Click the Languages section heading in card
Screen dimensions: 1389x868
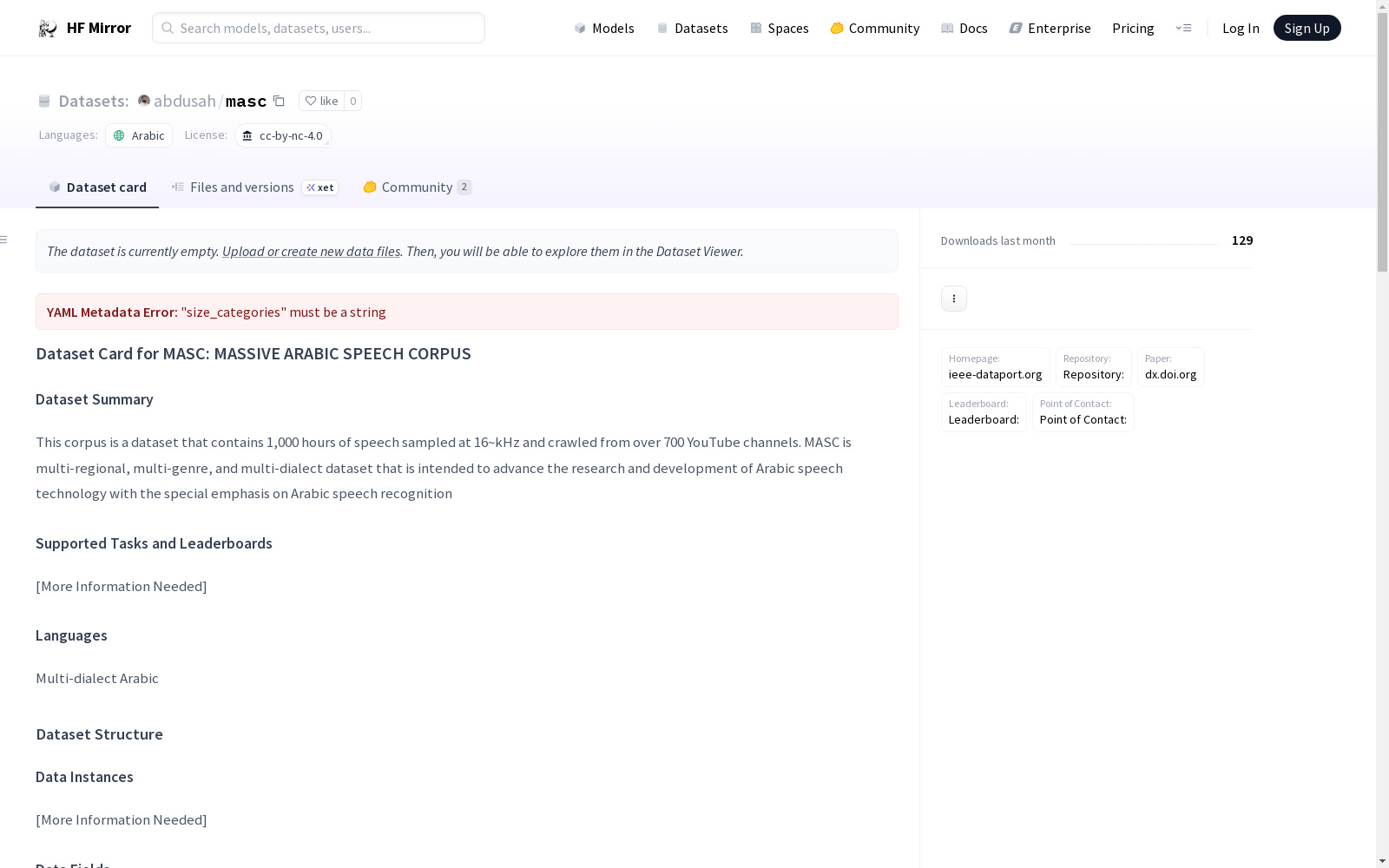pos(71,635)
